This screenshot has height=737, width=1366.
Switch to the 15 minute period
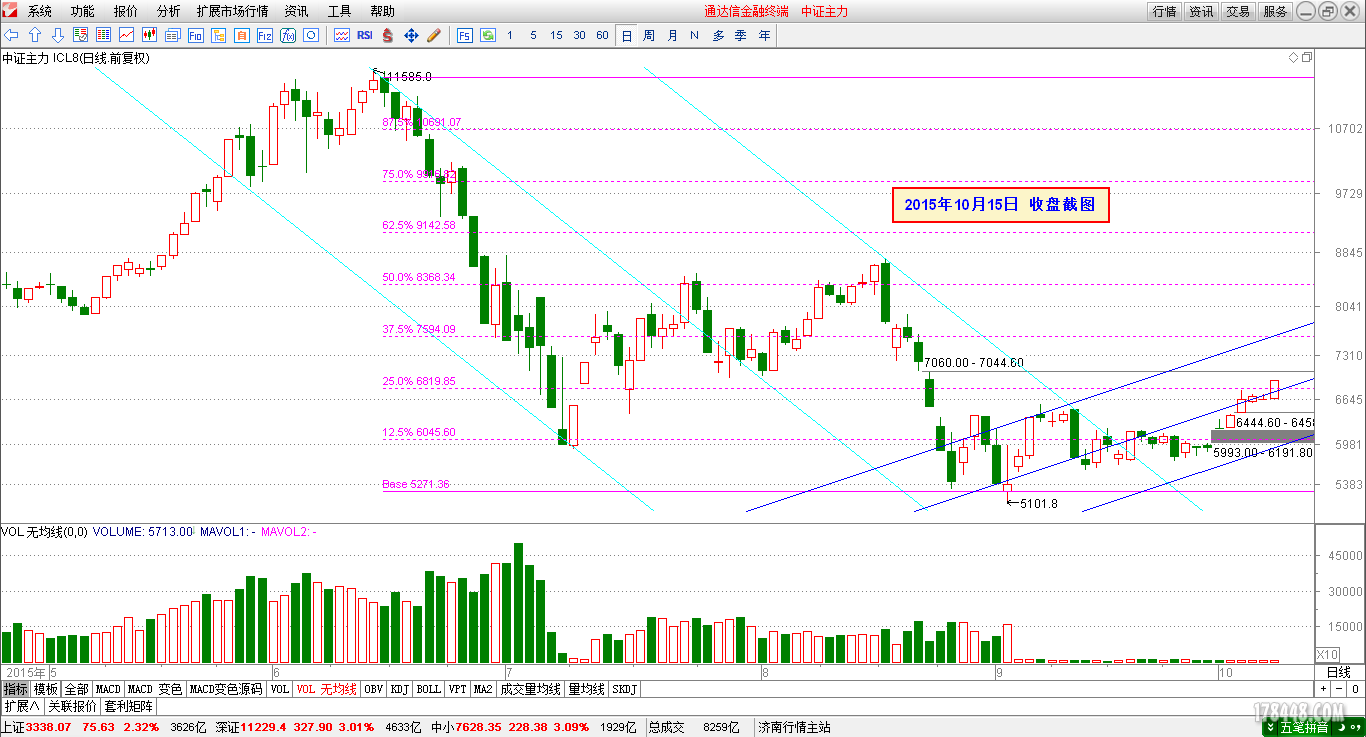click(556, 35)
